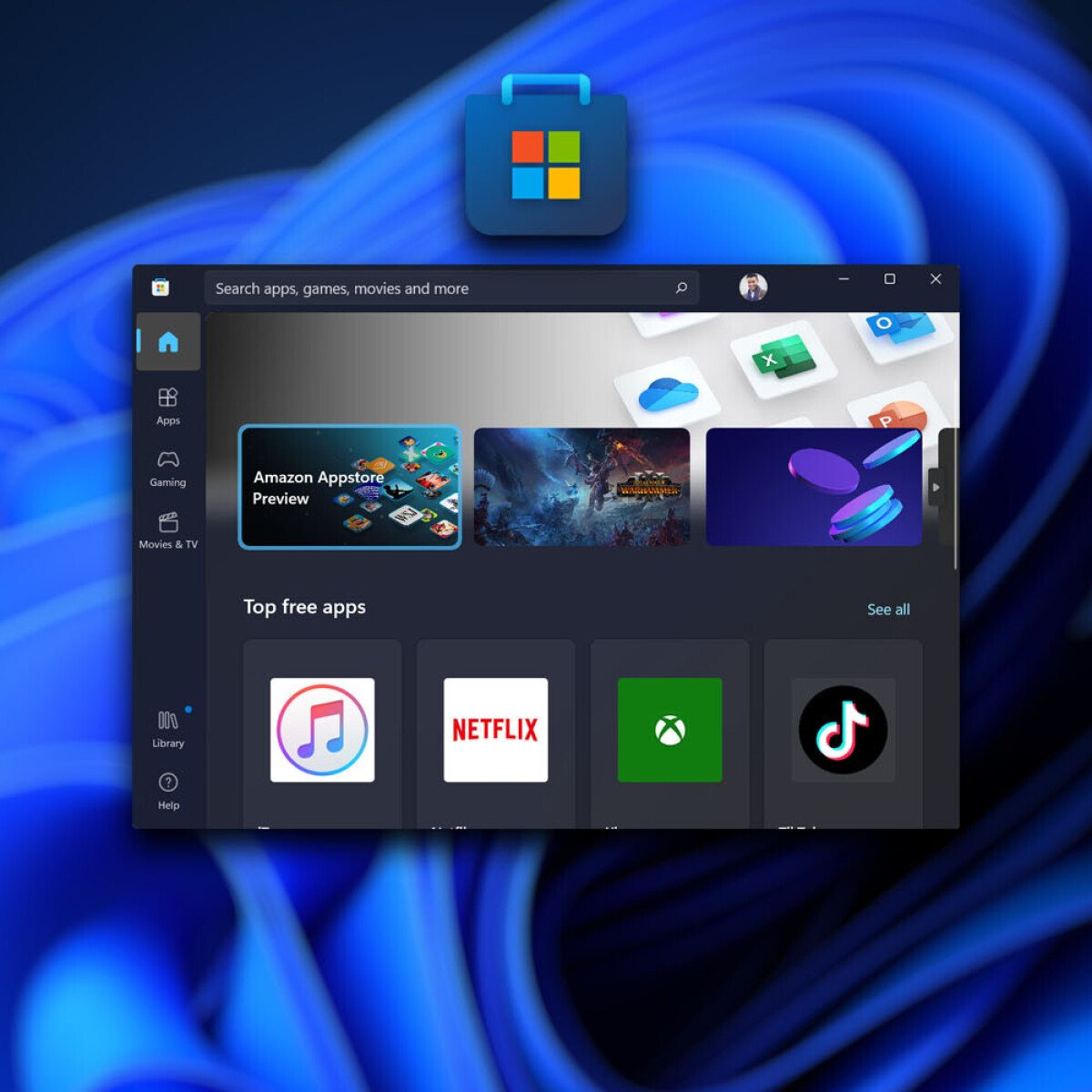
Task: Open the Netflix app tile
Action: point(496,733)
